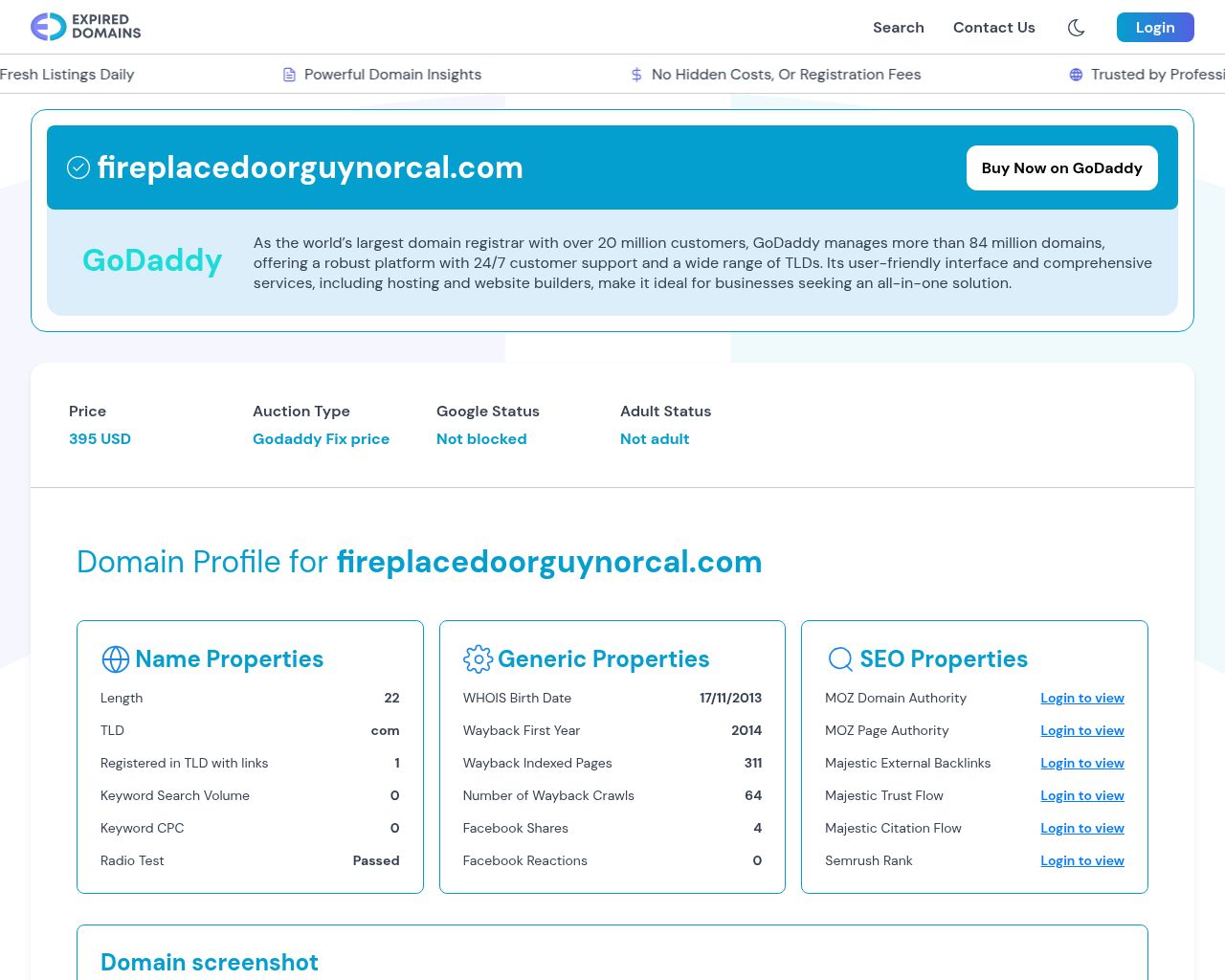Screen dimensions: 1225x980
Task: Toggle dark mode with the moon icon
Action: pyautogui.click(x=1076, y=28)
